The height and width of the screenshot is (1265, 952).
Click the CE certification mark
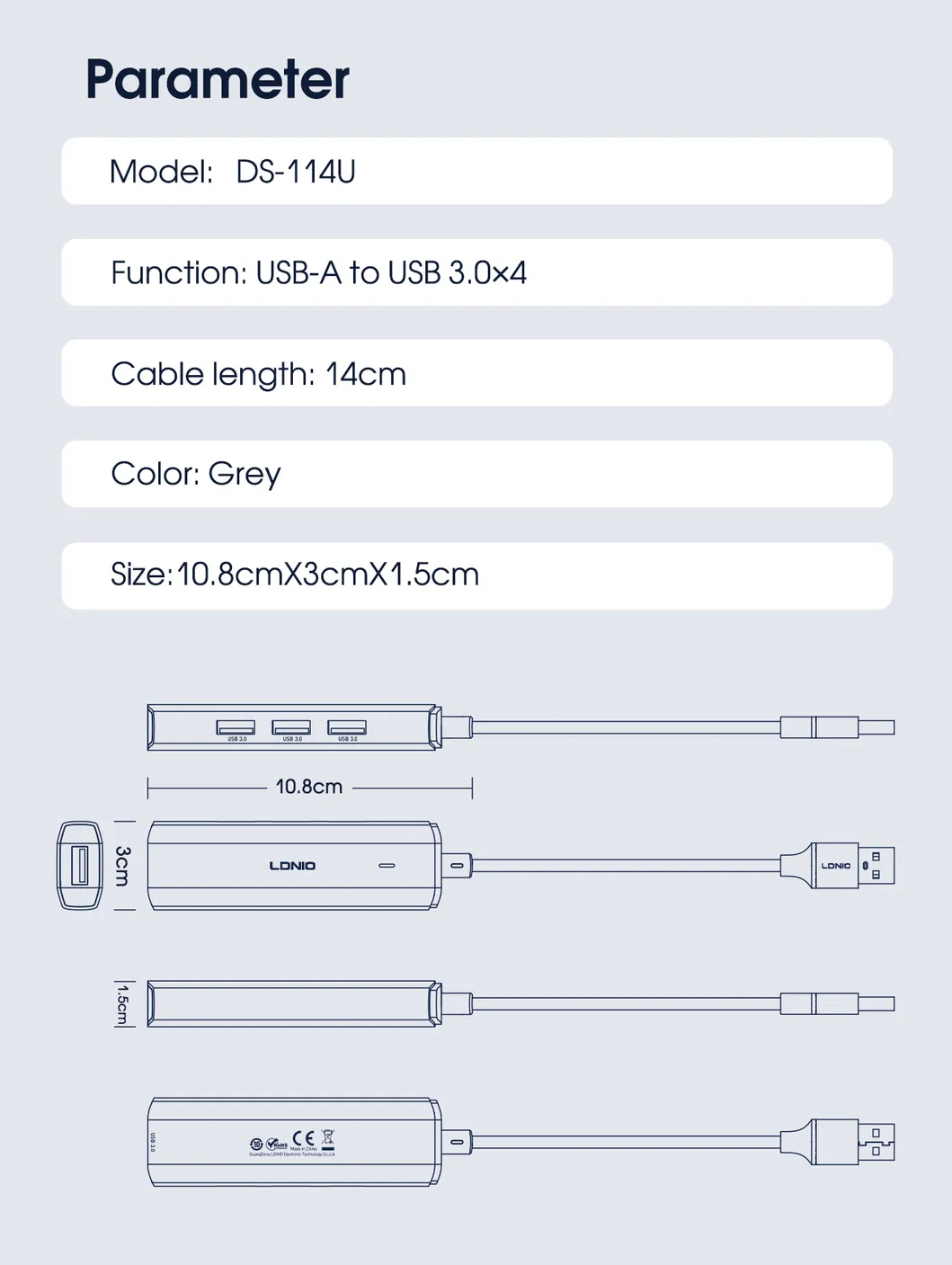[304, 1139]
